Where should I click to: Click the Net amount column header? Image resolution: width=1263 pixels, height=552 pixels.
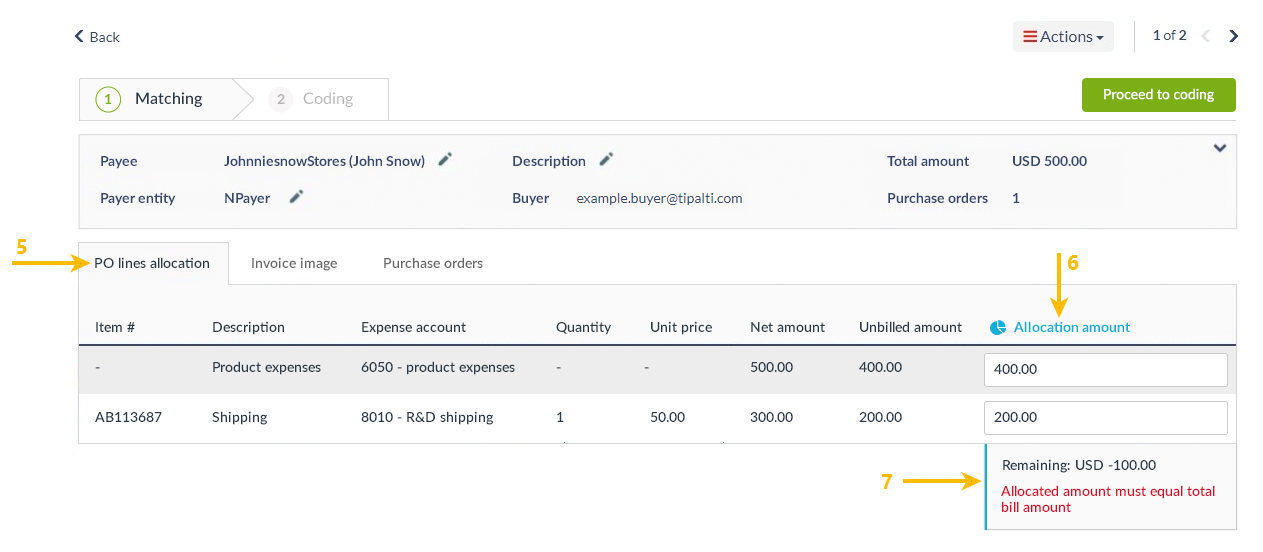(x=787, y=327)
